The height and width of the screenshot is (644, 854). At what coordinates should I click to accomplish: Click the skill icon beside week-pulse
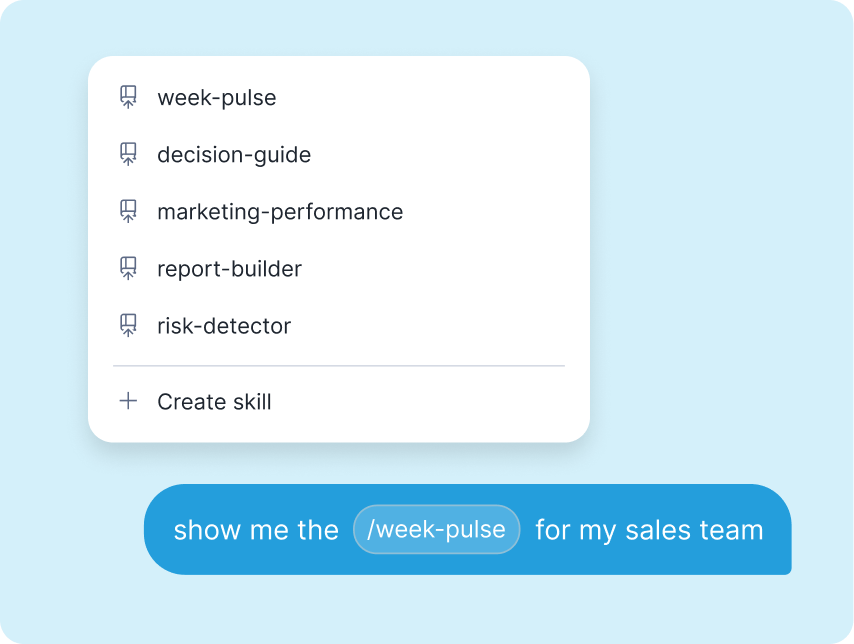coord(128,97)
